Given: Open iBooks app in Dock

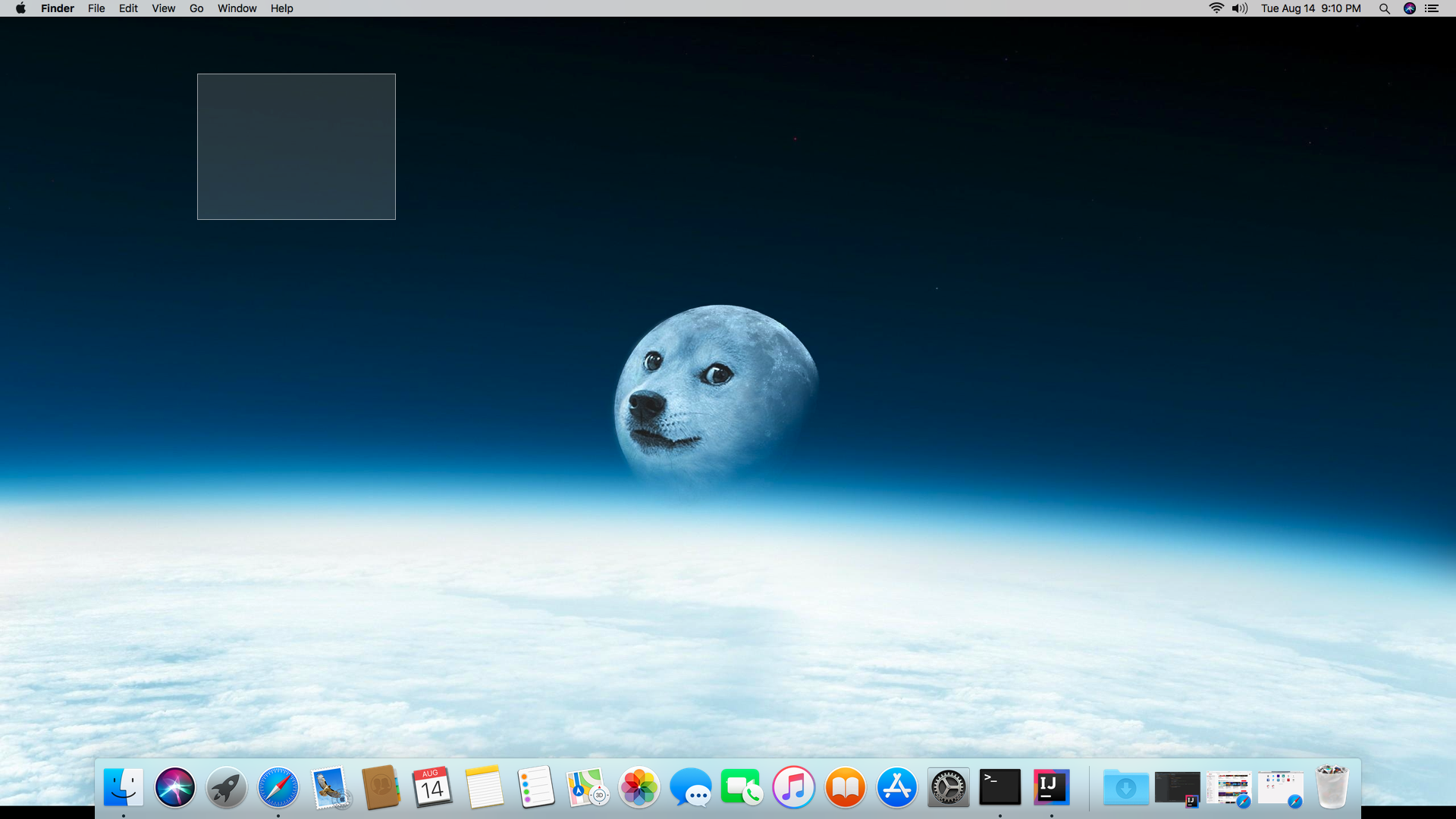Looking at the screenshot, I should (845, 787).
